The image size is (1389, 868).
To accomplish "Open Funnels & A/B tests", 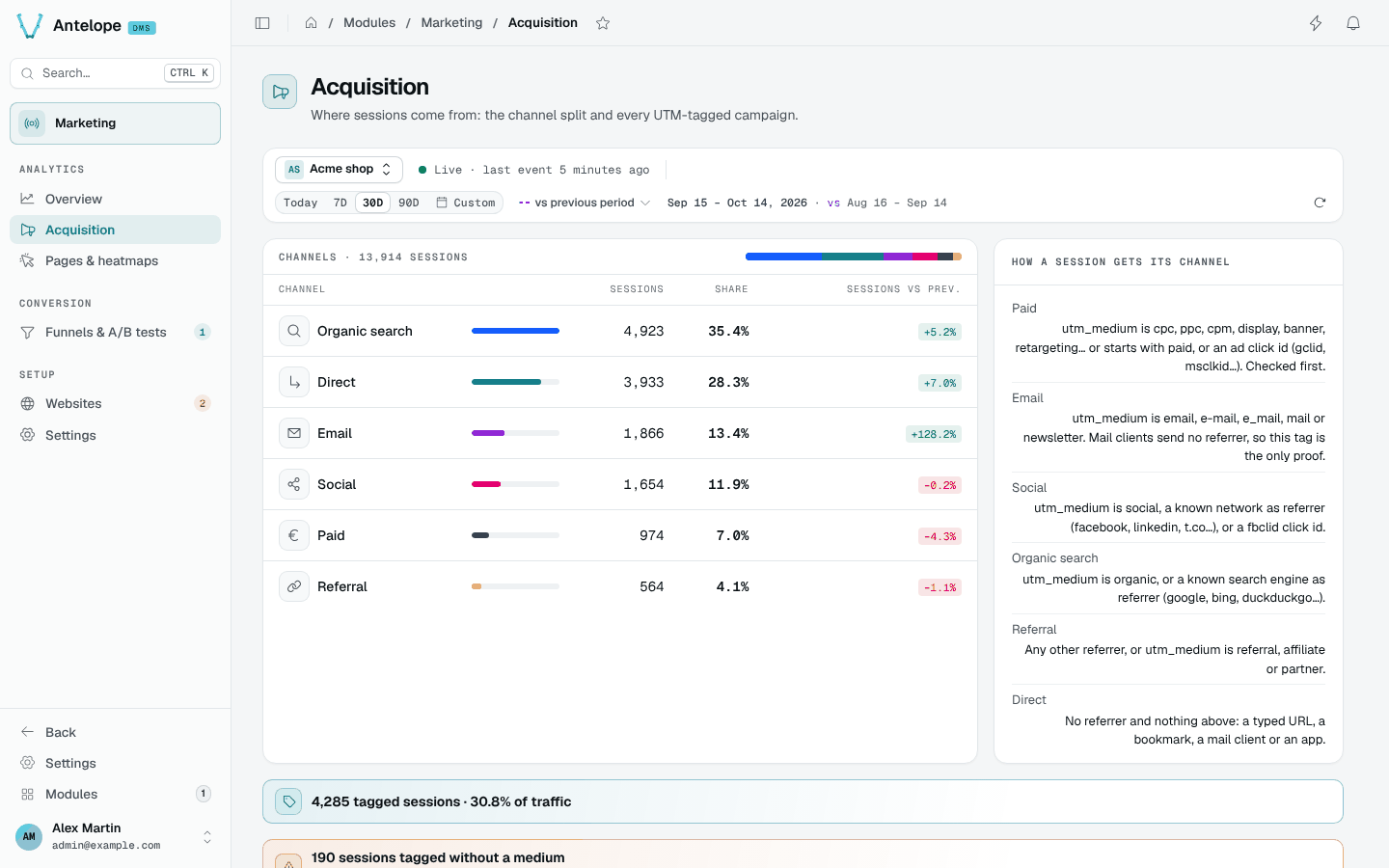I will (115, 332).
